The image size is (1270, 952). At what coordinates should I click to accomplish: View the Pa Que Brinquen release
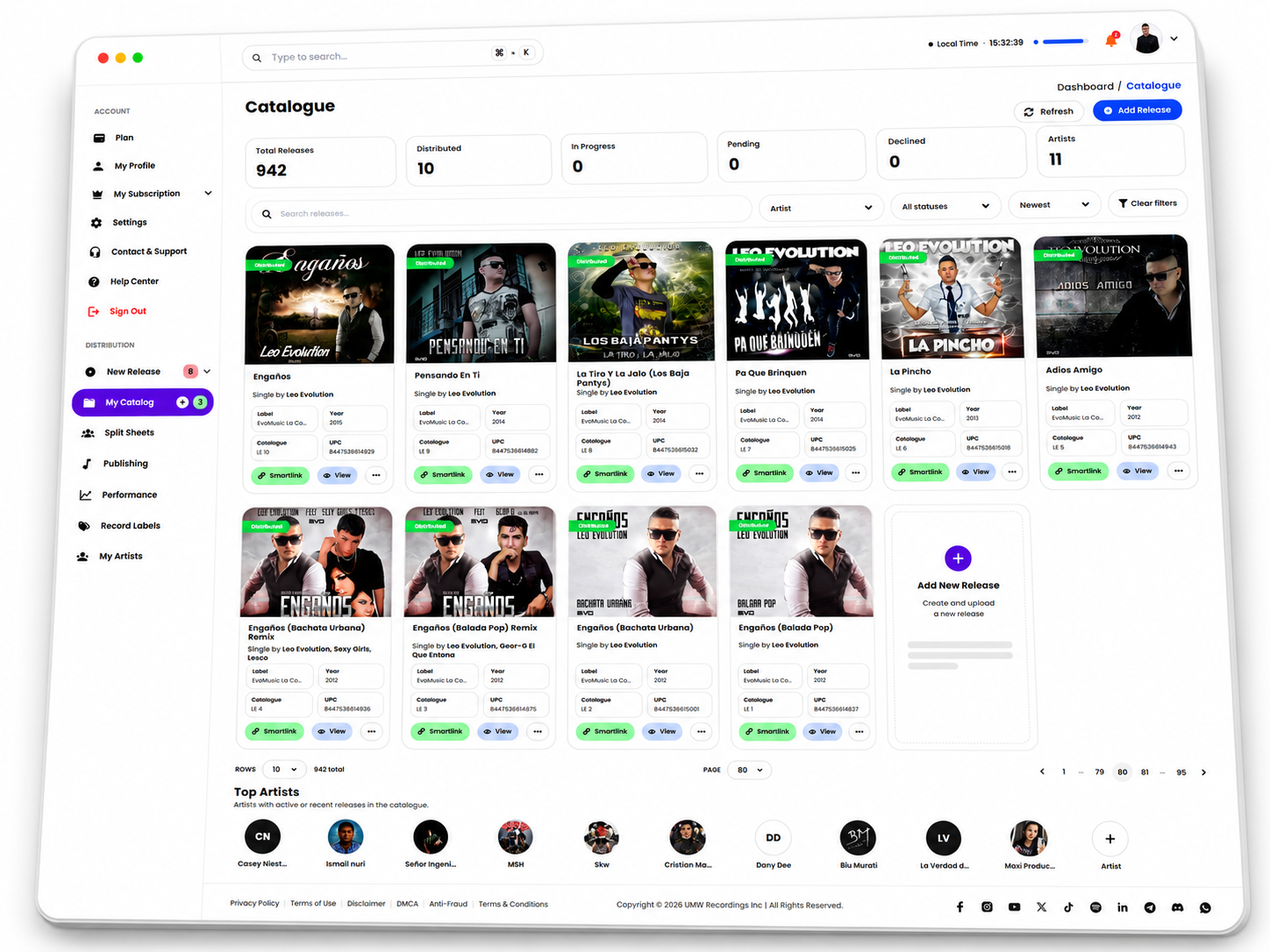[818, 472]
